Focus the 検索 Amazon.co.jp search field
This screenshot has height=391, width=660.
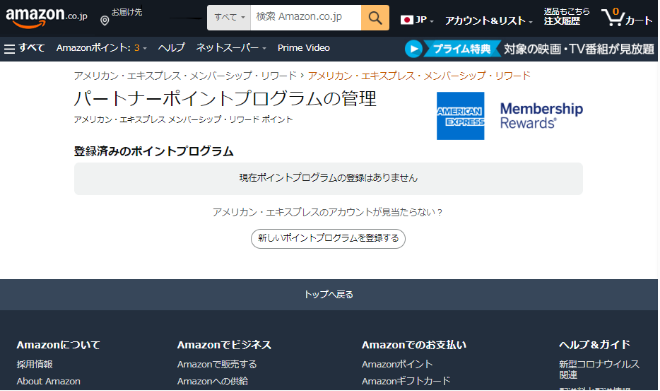pyautogui.click(x=306, y=18)
